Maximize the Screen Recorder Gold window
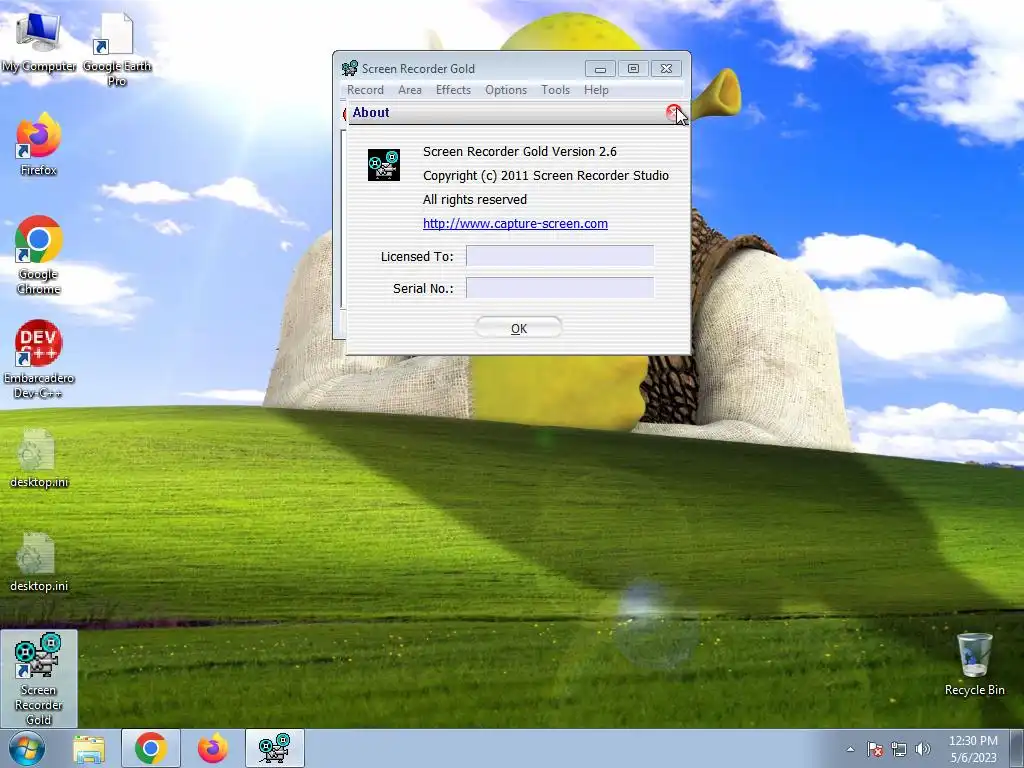 pyautogui.click(x=633, y=69)
